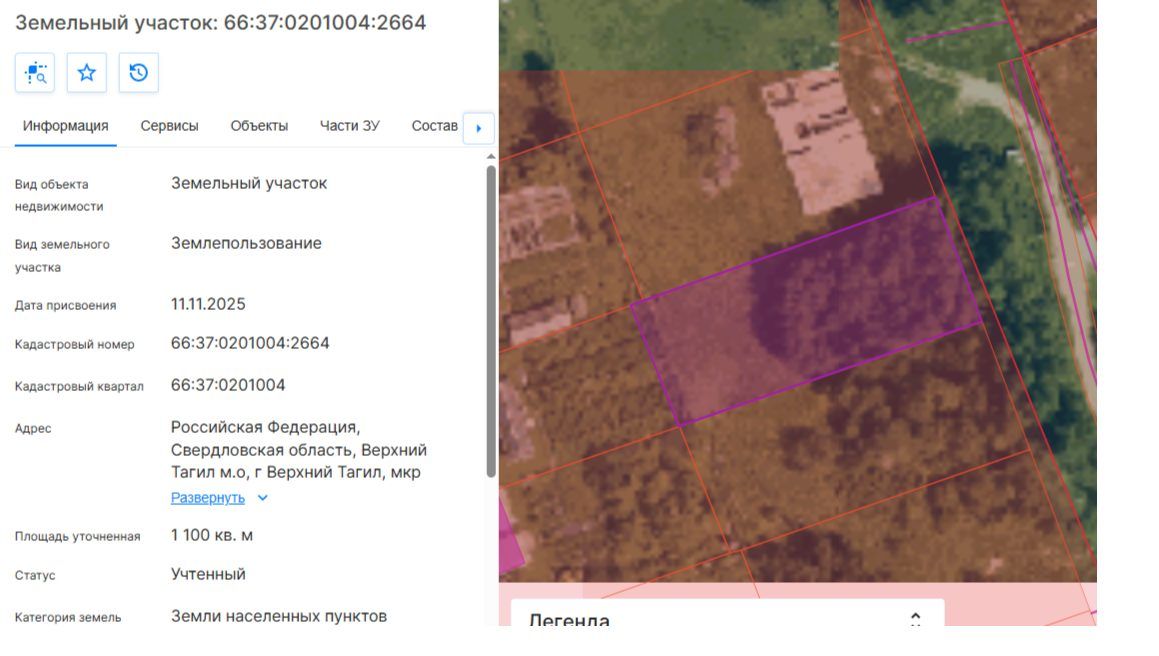This screenshot has height=656, width=1159.
Task: Open the history clock icon button
Action: [138, 72]
